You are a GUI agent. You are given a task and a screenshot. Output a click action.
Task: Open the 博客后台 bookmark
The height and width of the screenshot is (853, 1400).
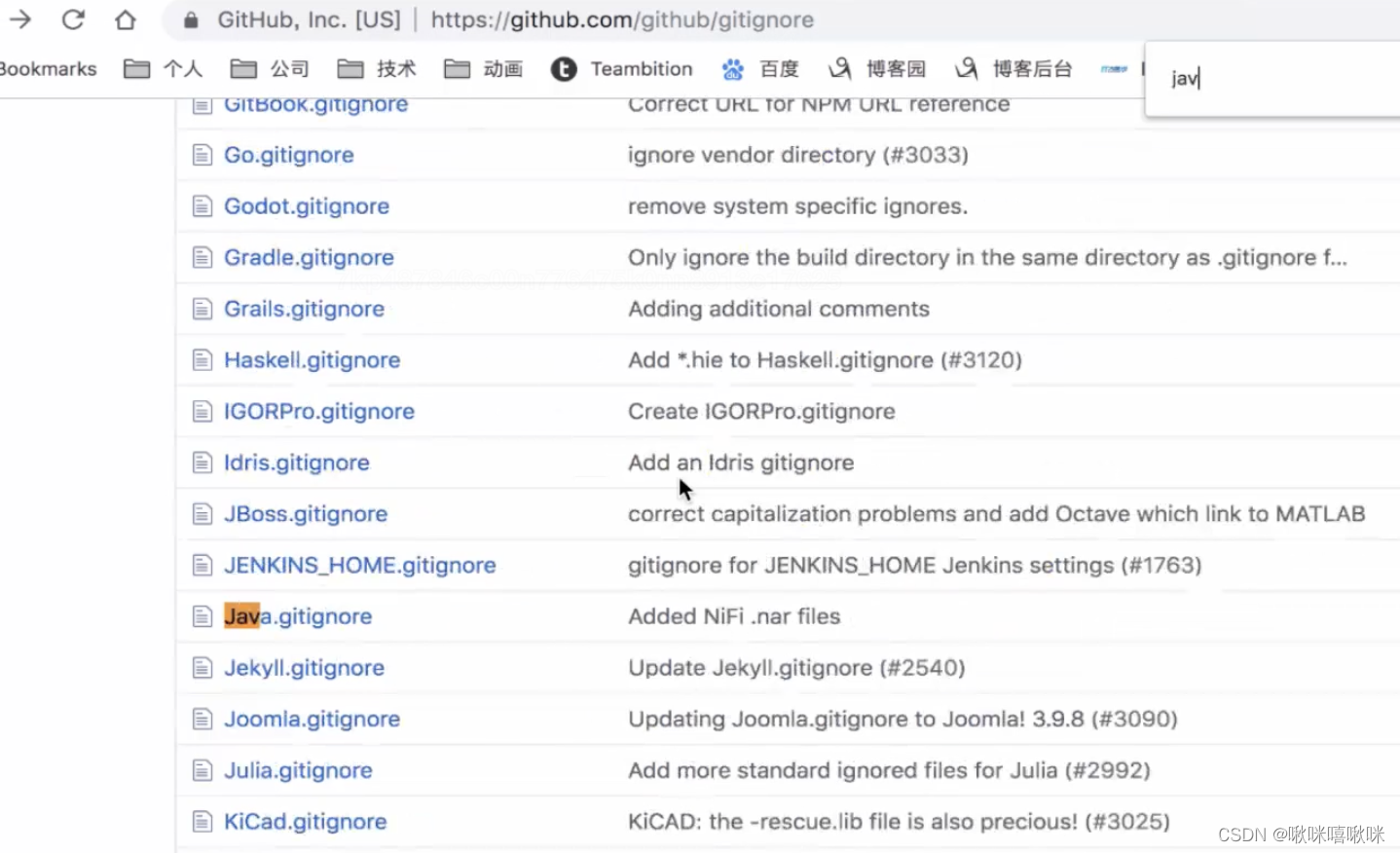point(1013,69)
